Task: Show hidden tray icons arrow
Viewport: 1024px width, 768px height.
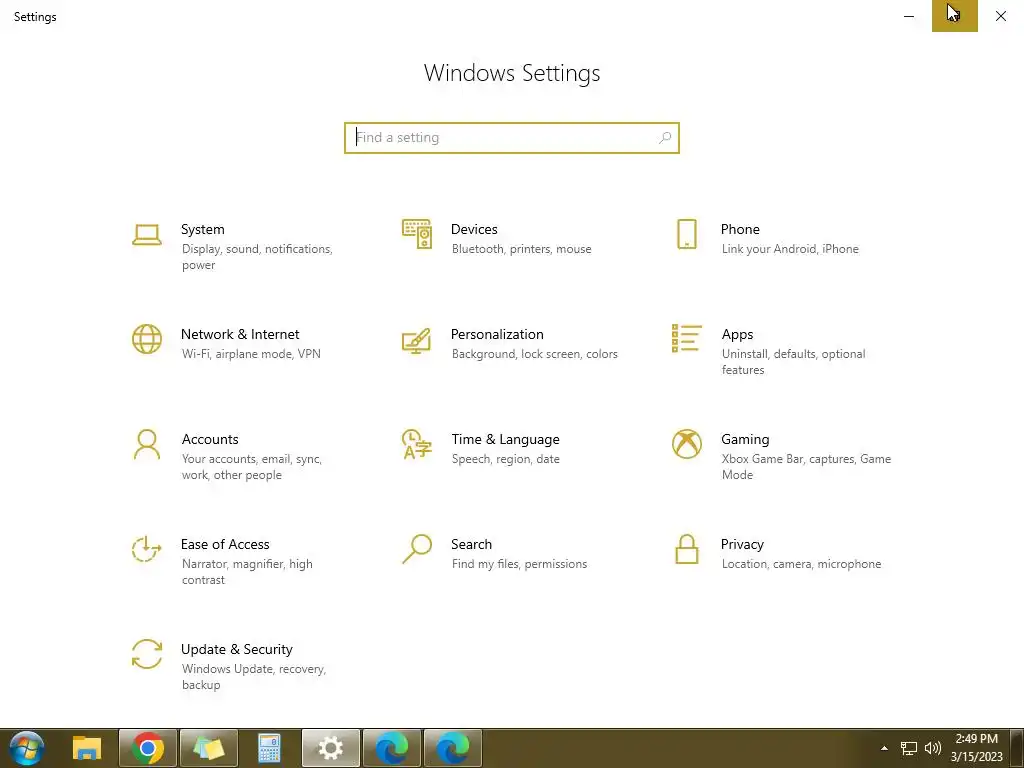Action: (x=884, y=748)
